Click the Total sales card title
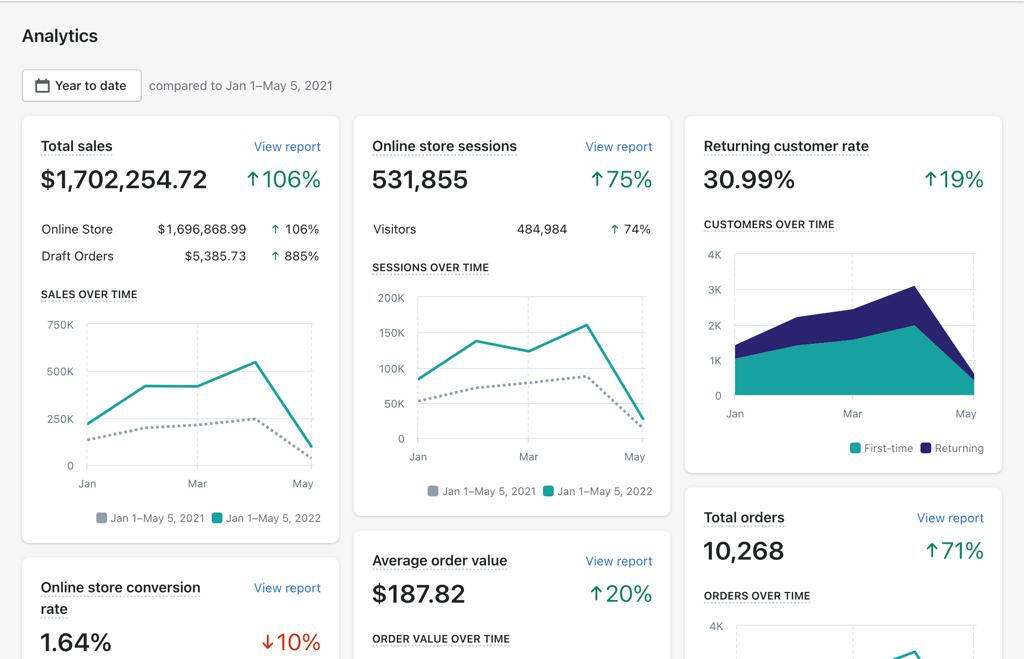The image size is (1024, 659). (x=76, y=146)
